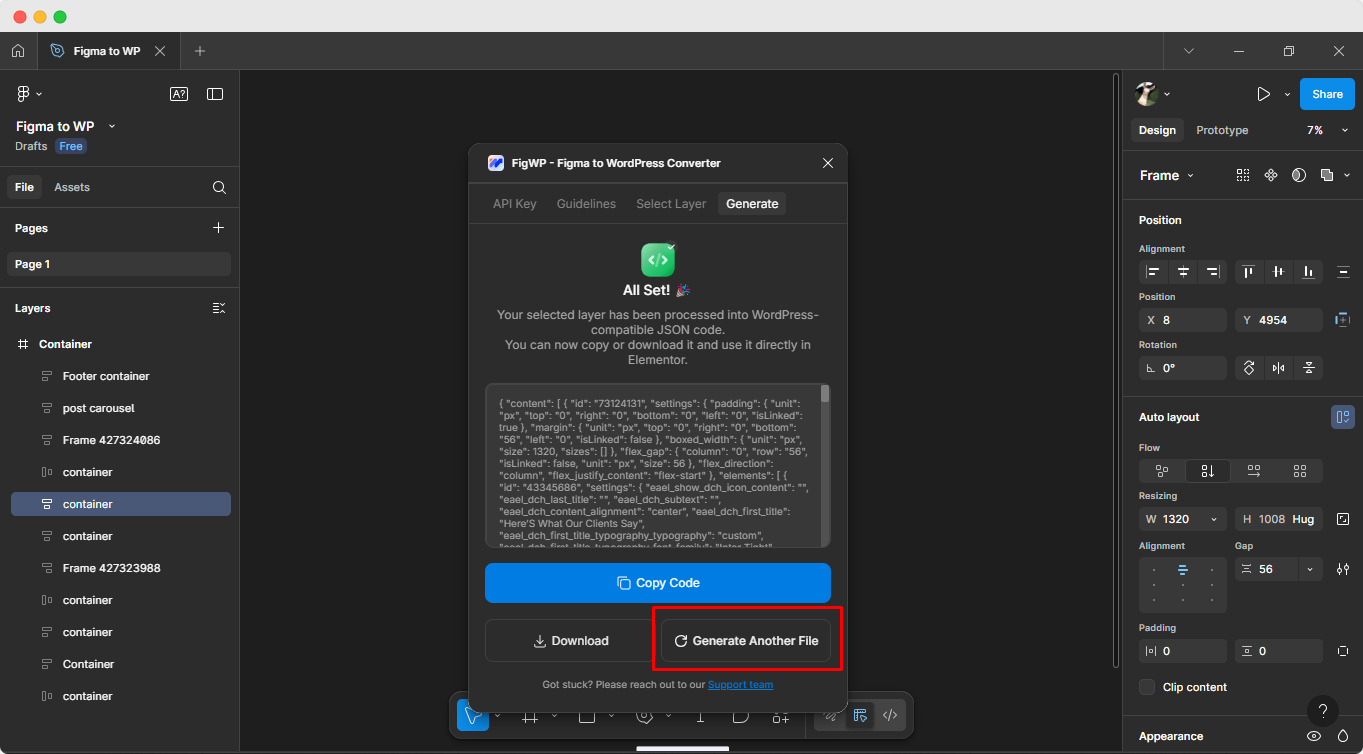Open the Present options chevron
Screen dimensions: 1363x754
1287,94
